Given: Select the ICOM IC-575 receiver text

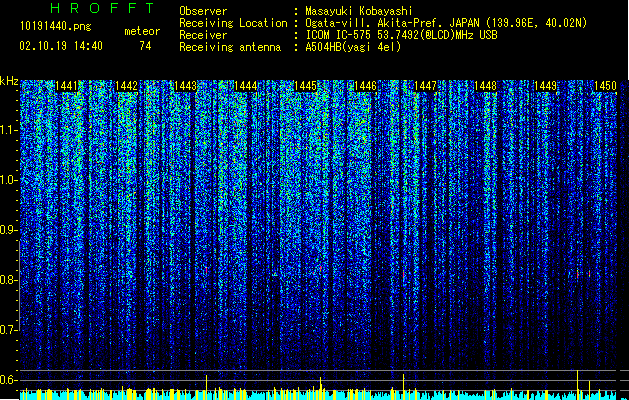Looking at the screenshot, I should click(401, 35).
